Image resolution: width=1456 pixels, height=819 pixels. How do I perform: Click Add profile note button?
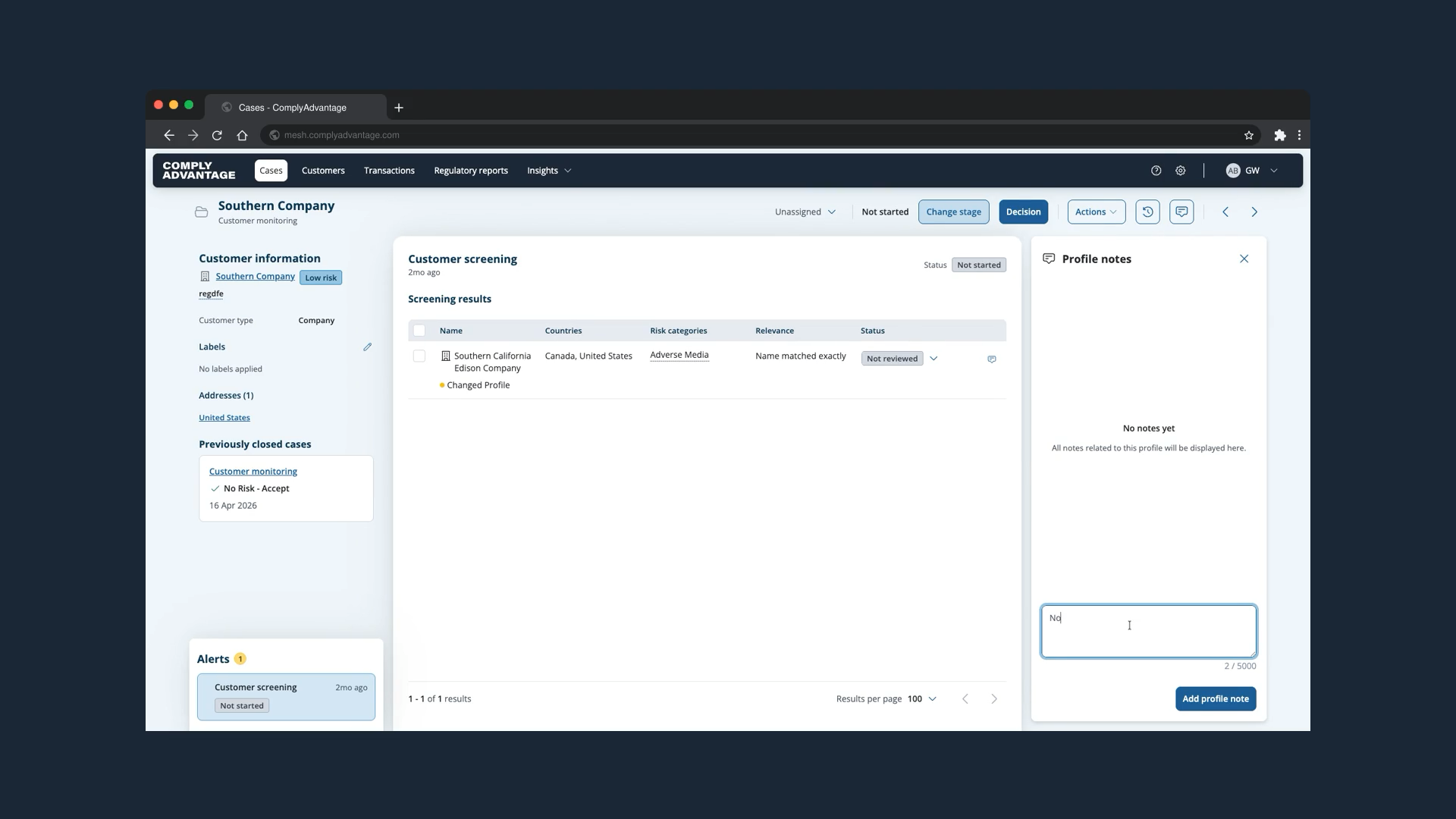(1215, 698)
